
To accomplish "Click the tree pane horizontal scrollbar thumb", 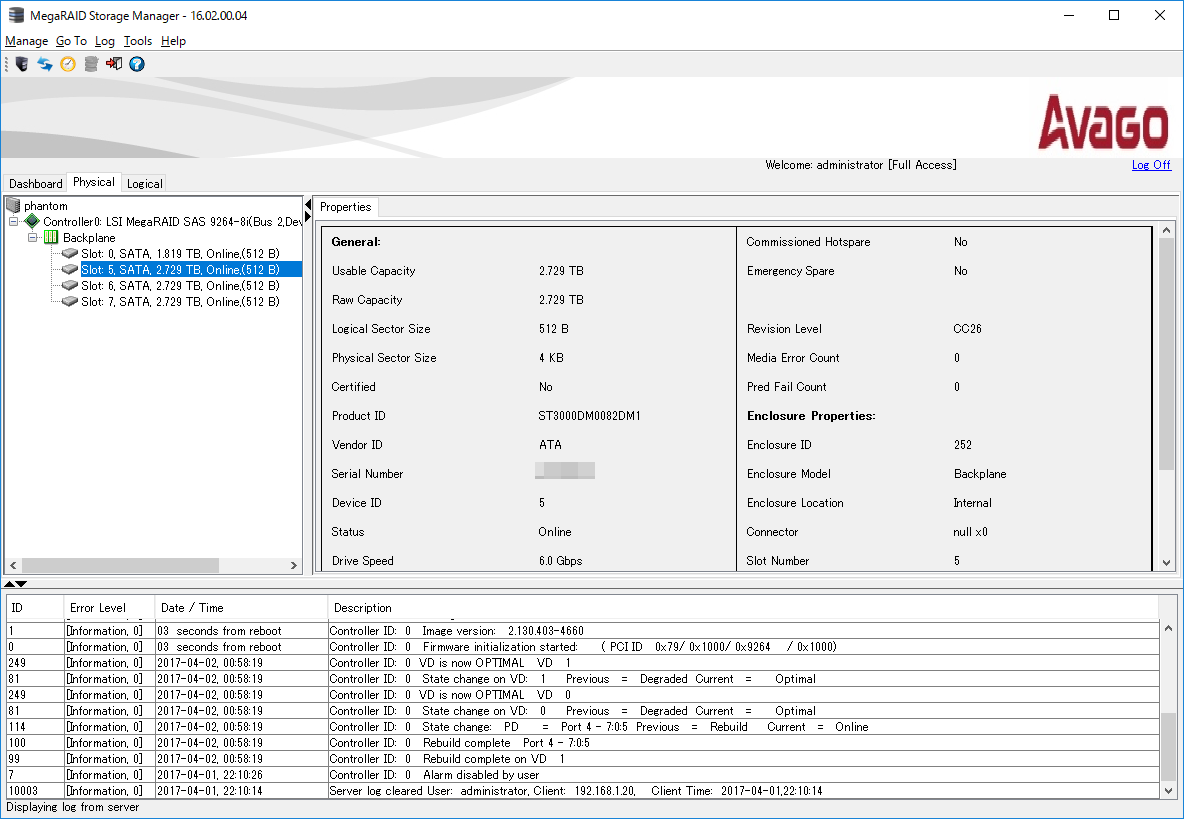I will (x=120, y=565).
